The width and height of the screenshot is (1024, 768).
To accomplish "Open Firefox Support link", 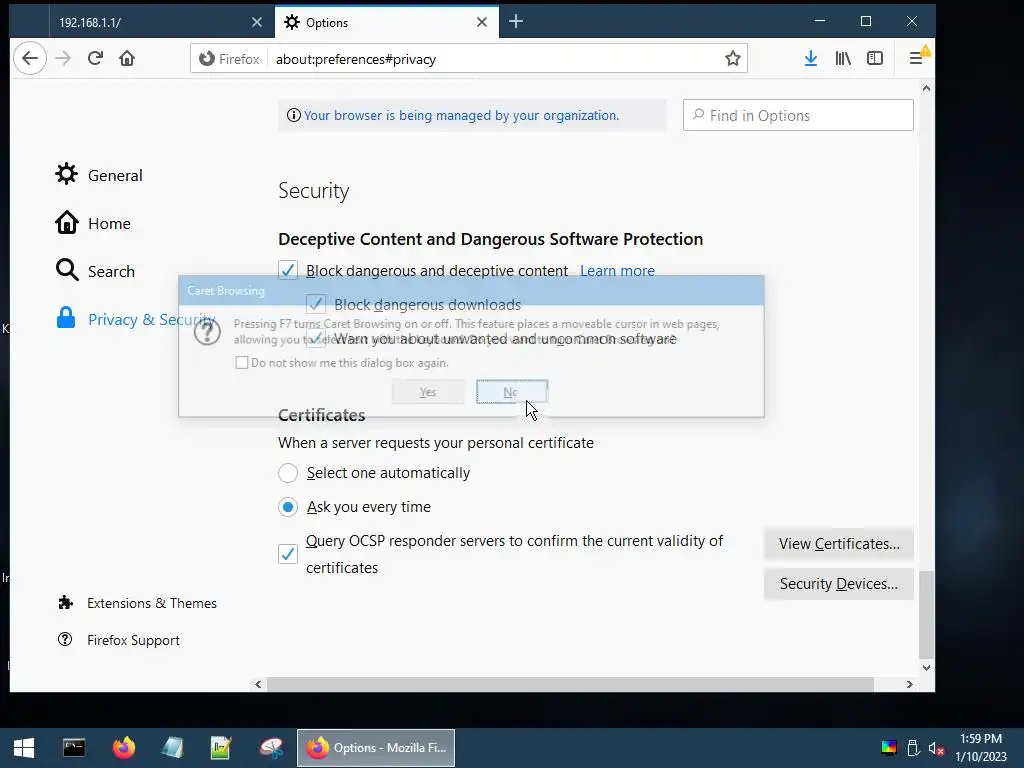I will [119, 640].
